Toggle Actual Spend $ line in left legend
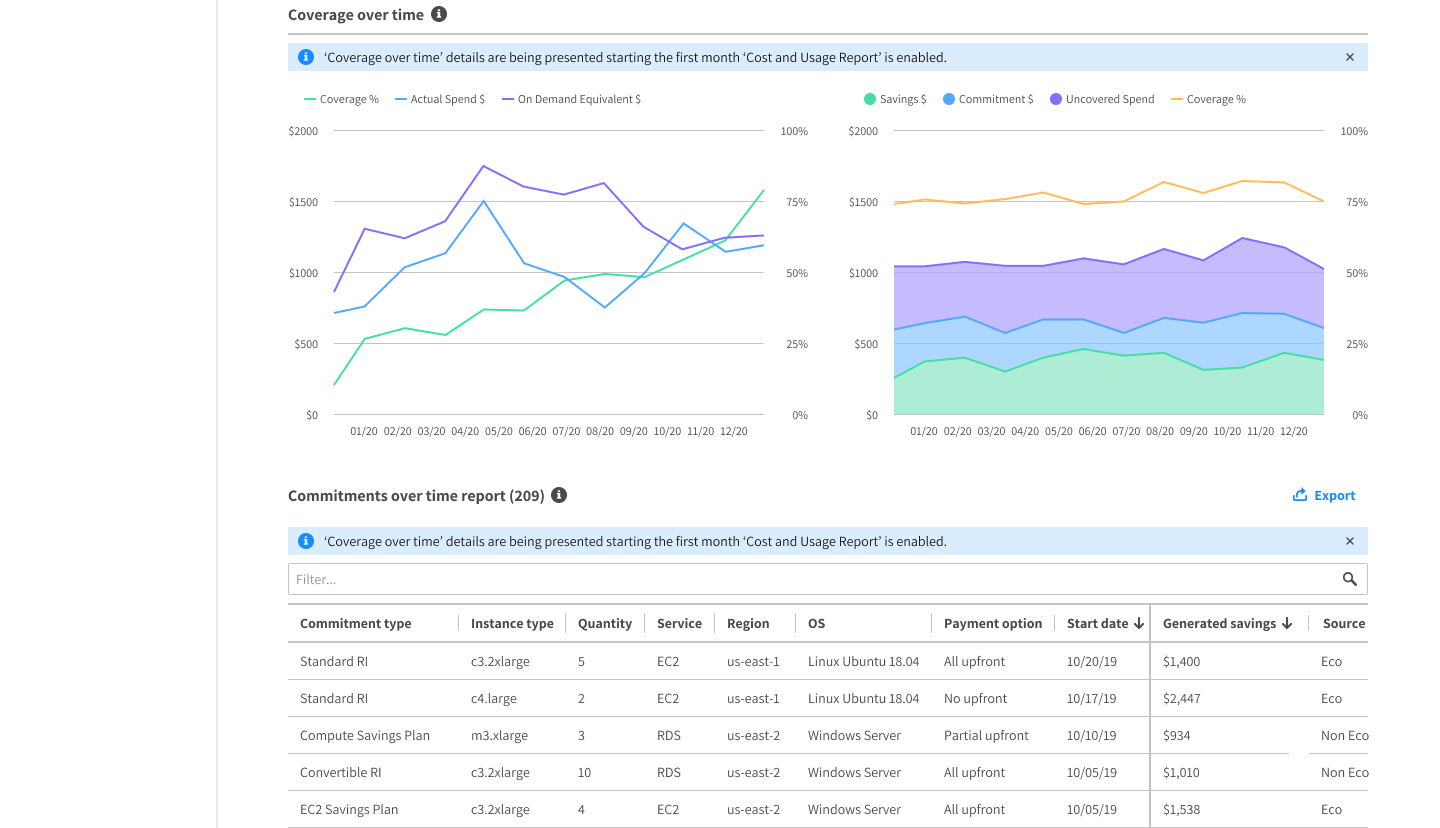Screen dimensions: 1440x828 pos(440,99)
